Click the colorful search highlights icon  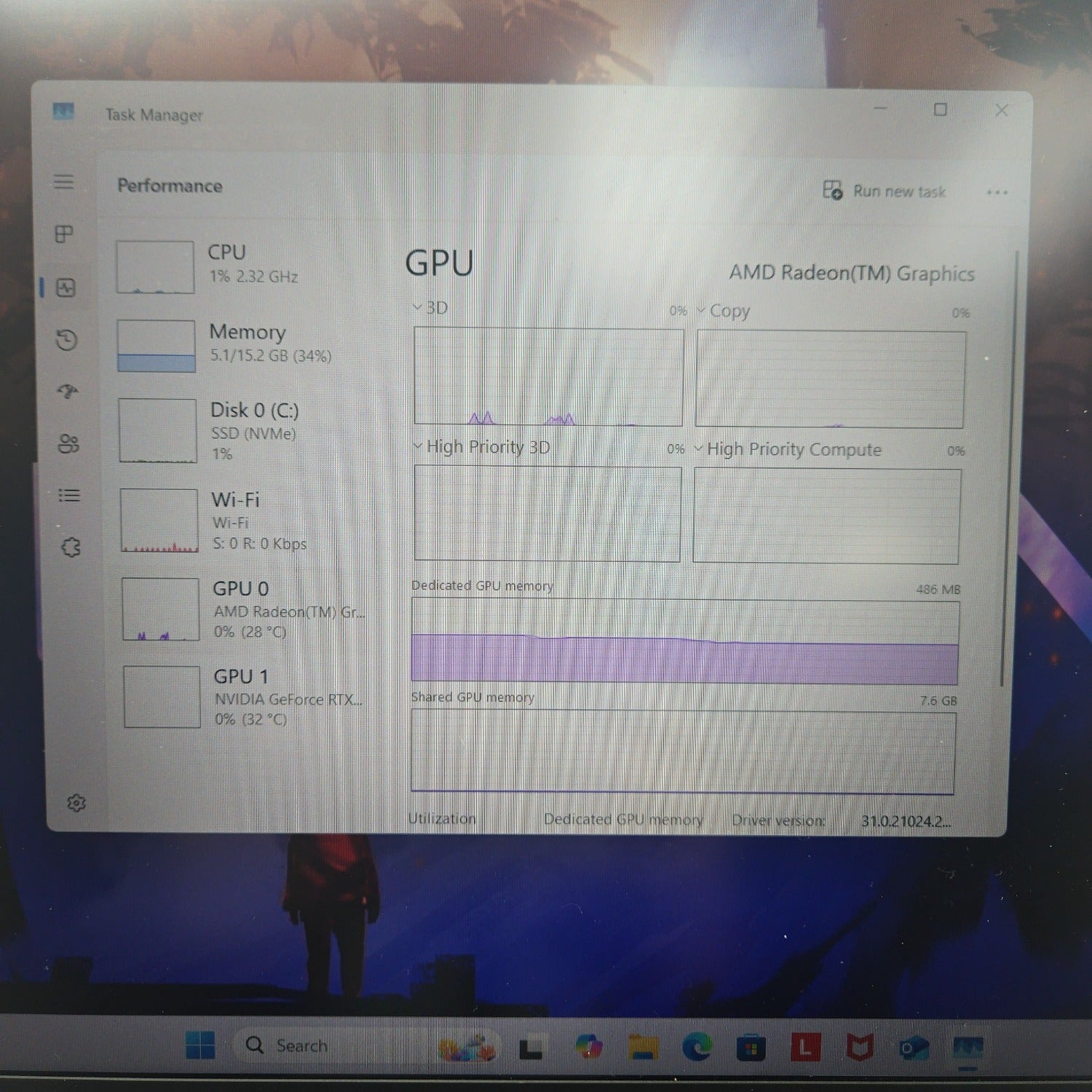[467, 1047]
